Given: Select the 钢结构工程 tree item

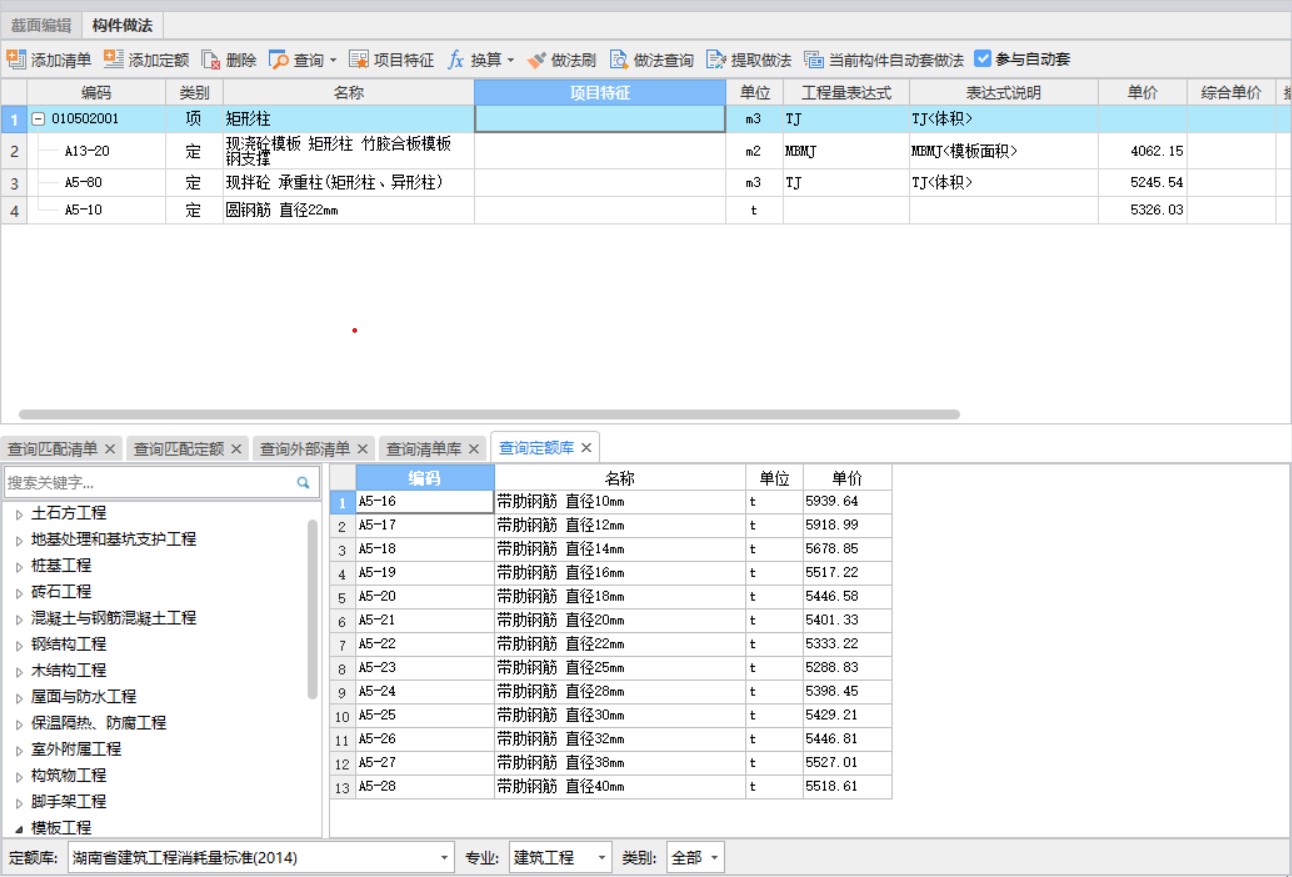Looking at the screenshot, I should pyautogui.click(x=69, y=644).
